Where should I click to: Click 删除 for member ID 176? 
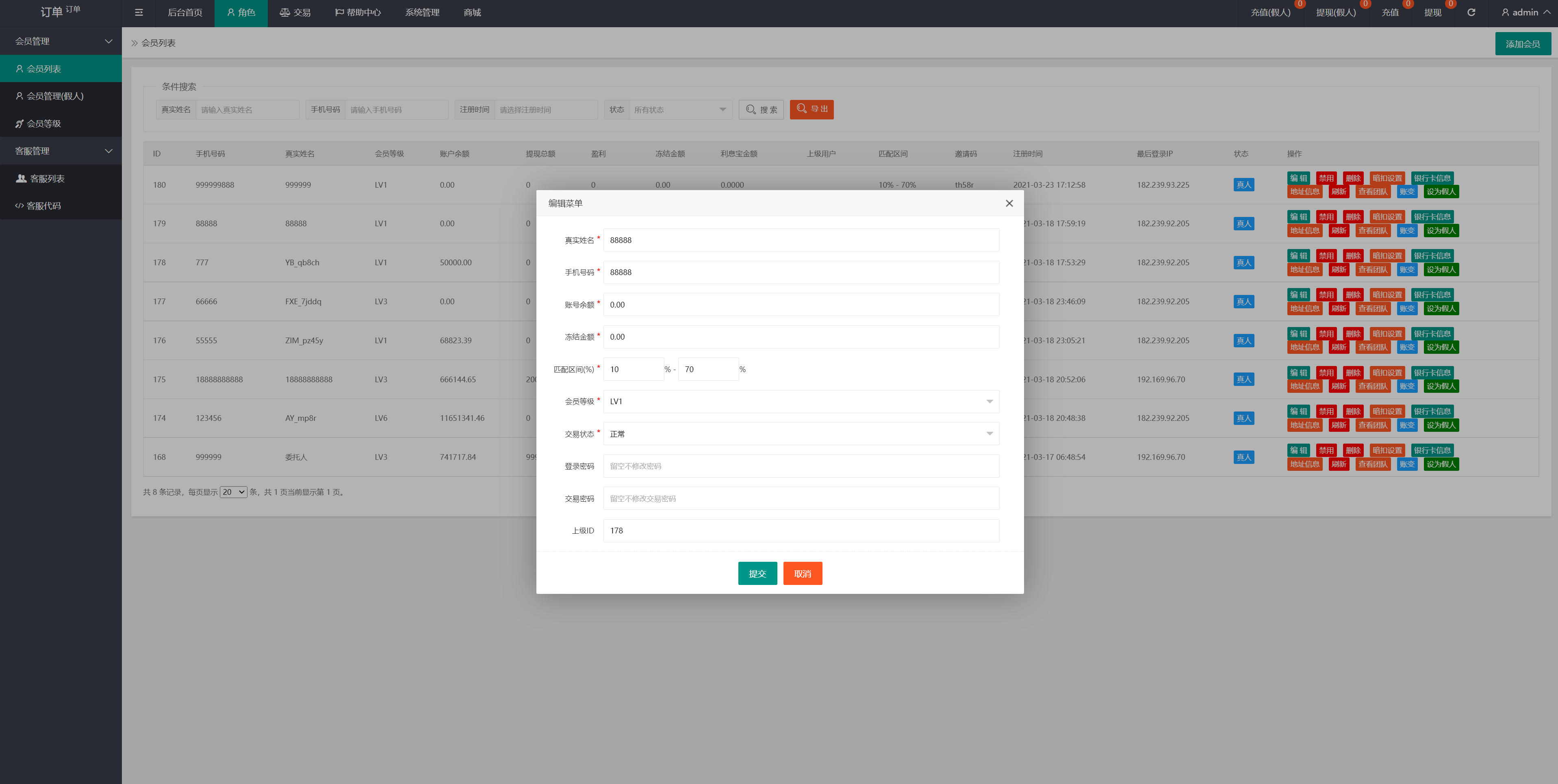pos(1352,334)
